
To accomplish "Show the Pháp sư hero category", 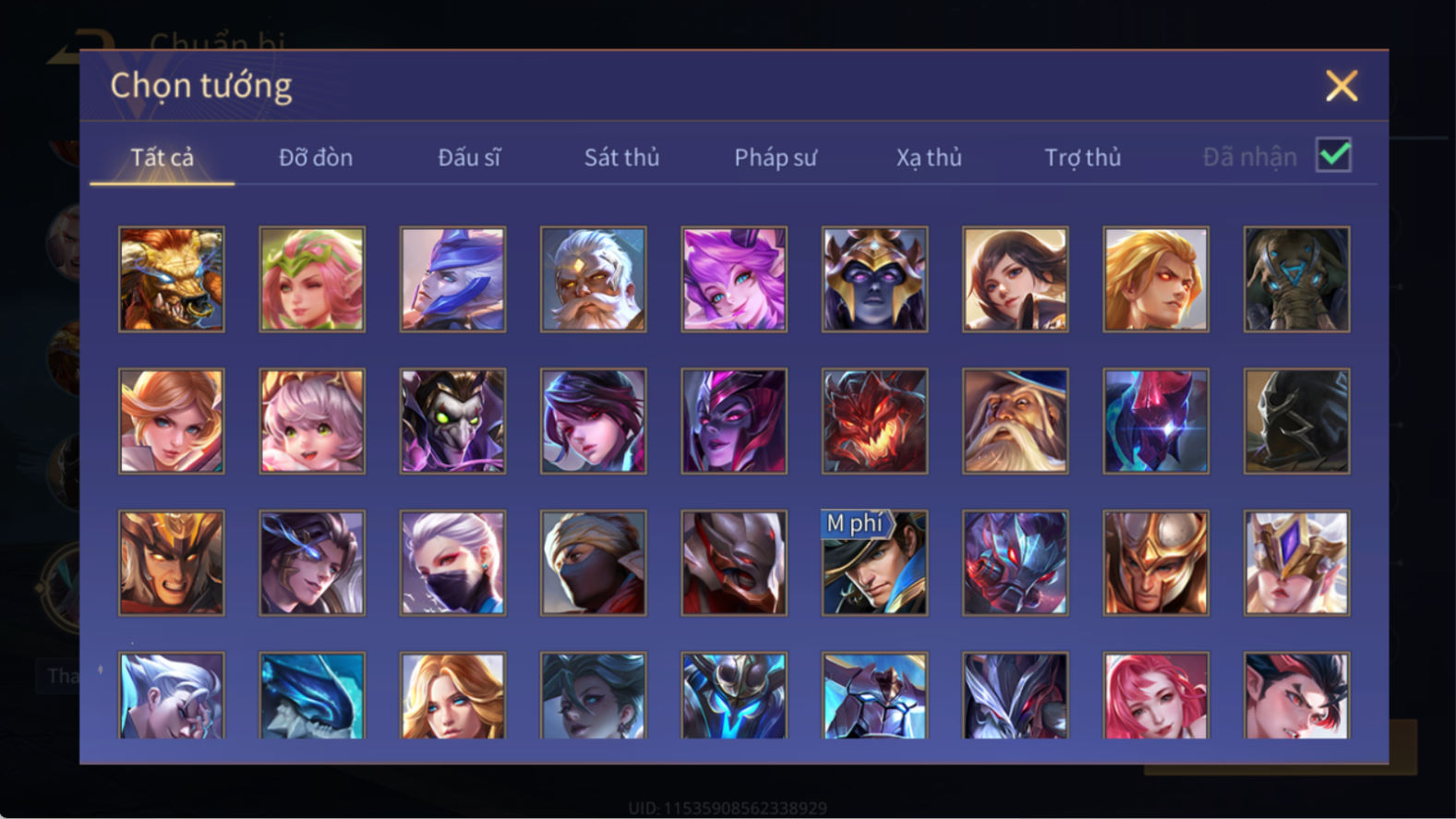I will coord(776,158).
